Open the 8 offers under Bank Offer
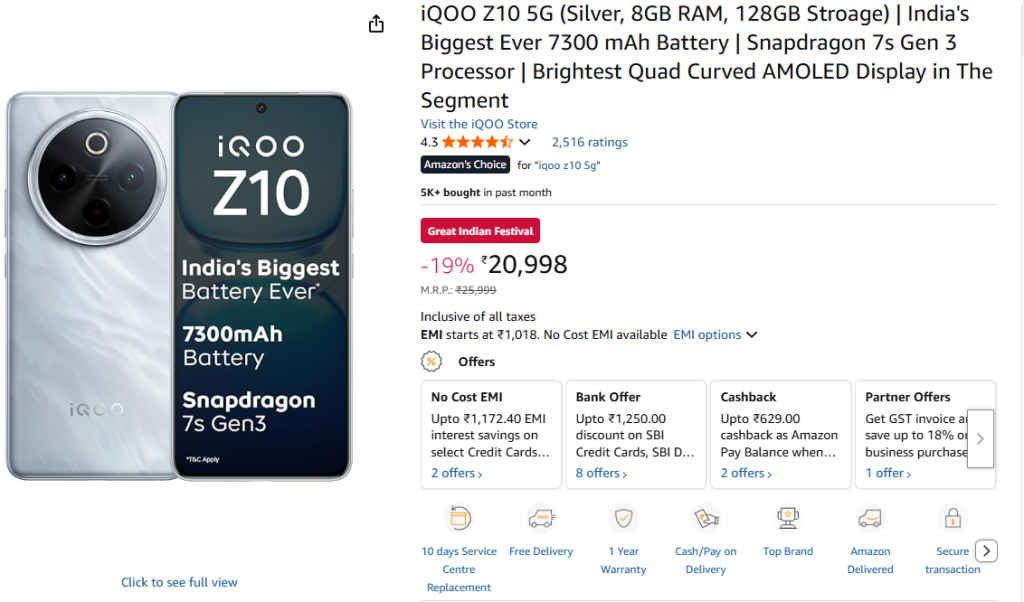 [x=599, y=472]
